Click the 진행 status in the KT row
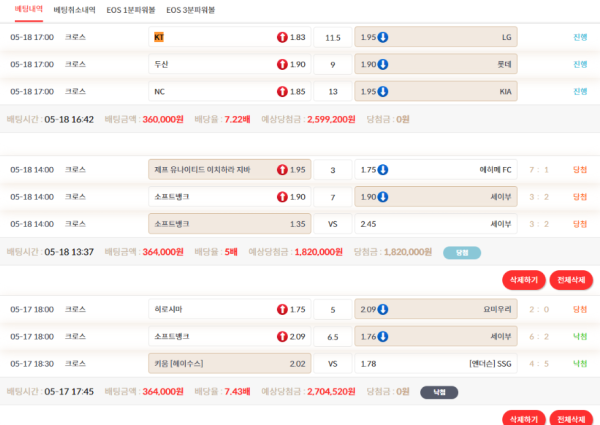Viewport: 600px width, 425px height. [580, 37]
